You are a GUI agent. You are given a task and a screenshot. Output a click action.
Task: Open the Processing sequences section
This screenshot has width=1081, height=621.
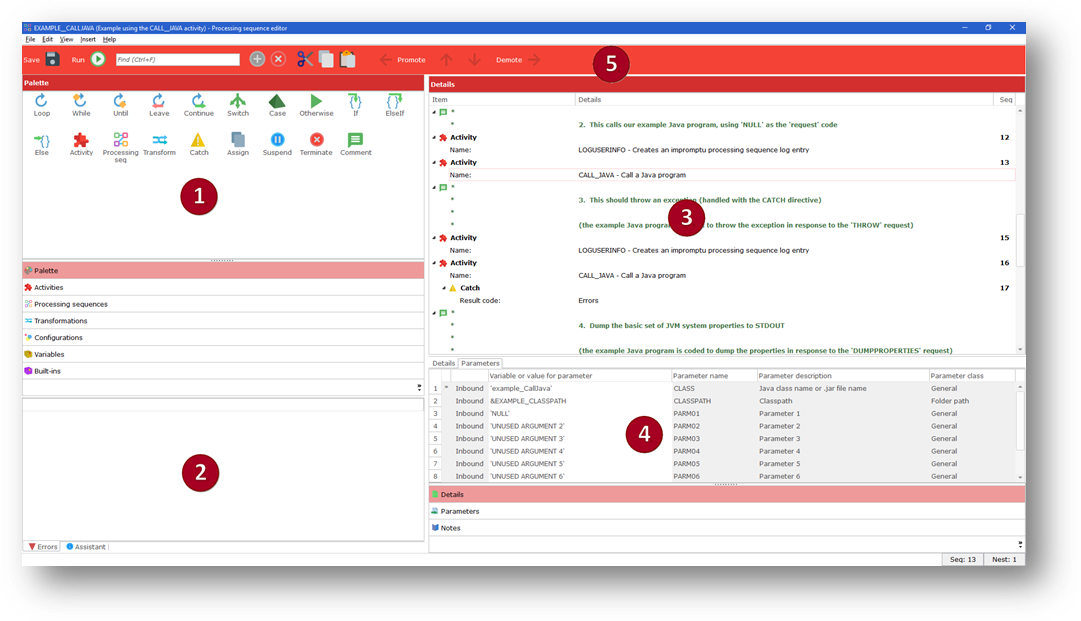point(223,304)
